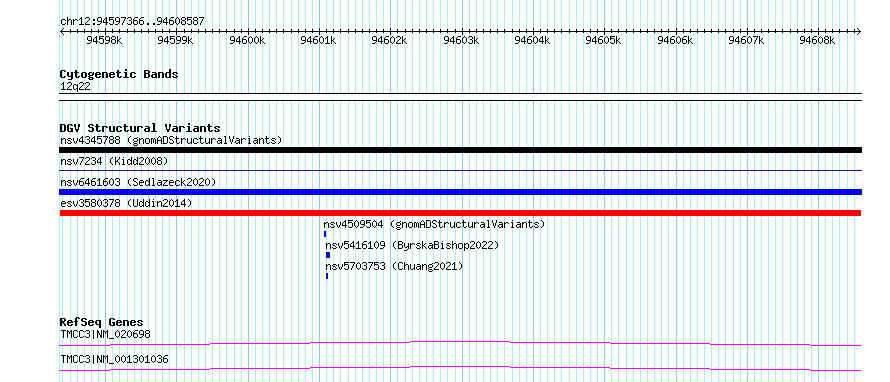The image size is (890, 382).
Task: Click the pink TMCC3 NM_020698 transcript line
Action: tap(460, 343)
